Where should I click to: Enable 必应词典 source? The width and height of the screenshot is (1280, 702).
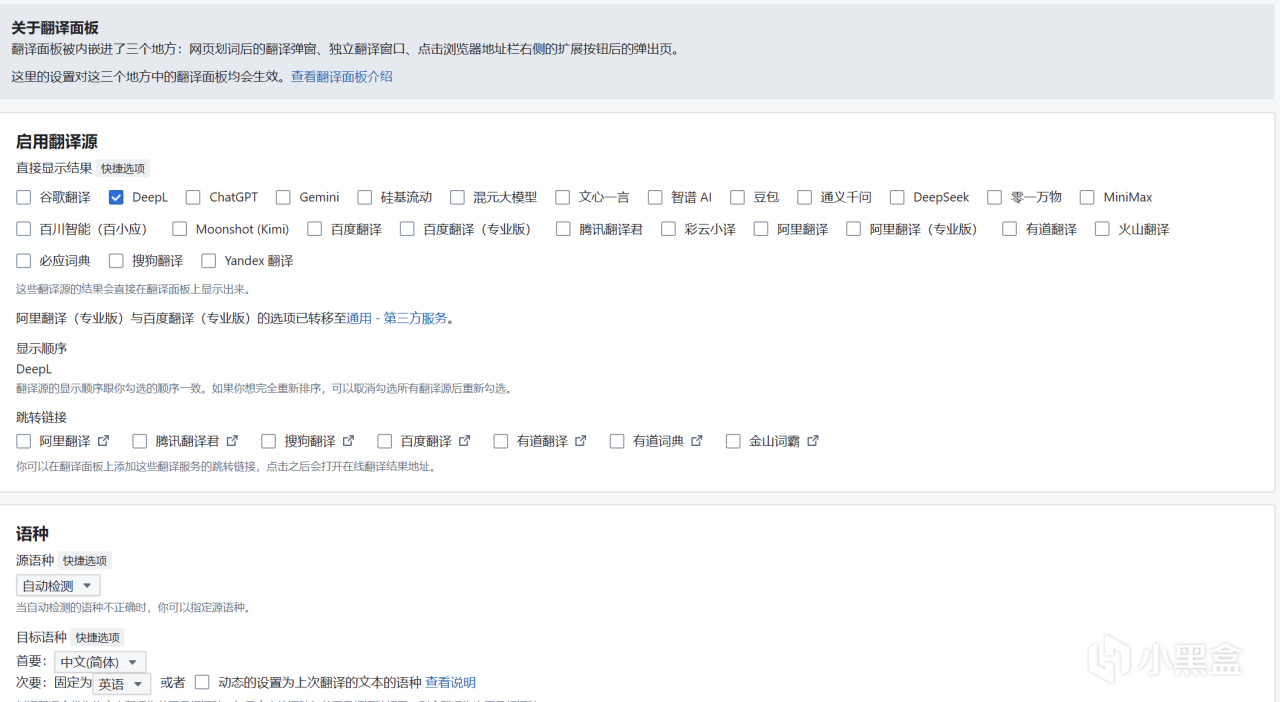click(x=24, y=261)
